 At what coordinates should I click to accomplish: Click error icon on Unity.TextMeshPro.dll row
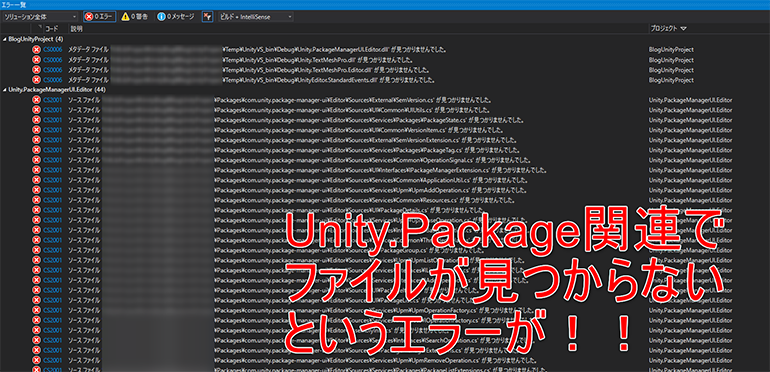coord(36,60)
